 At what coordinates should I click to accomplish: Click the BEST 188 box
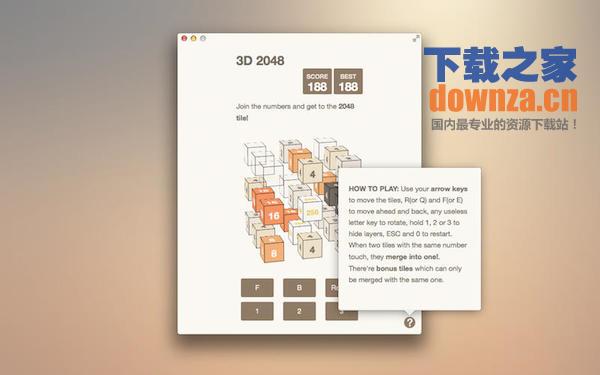tap(348, 82)
